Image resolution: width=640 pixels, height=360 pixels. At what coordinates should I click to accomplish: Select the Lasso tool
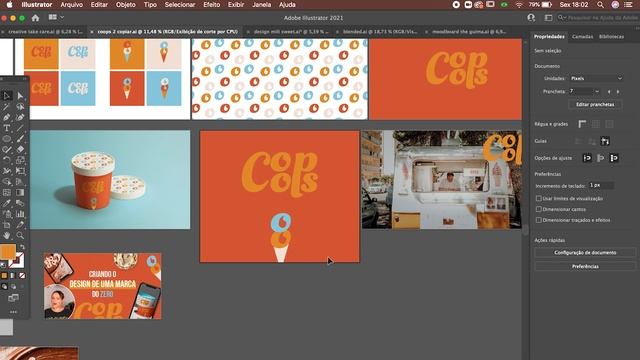[20, 107]
